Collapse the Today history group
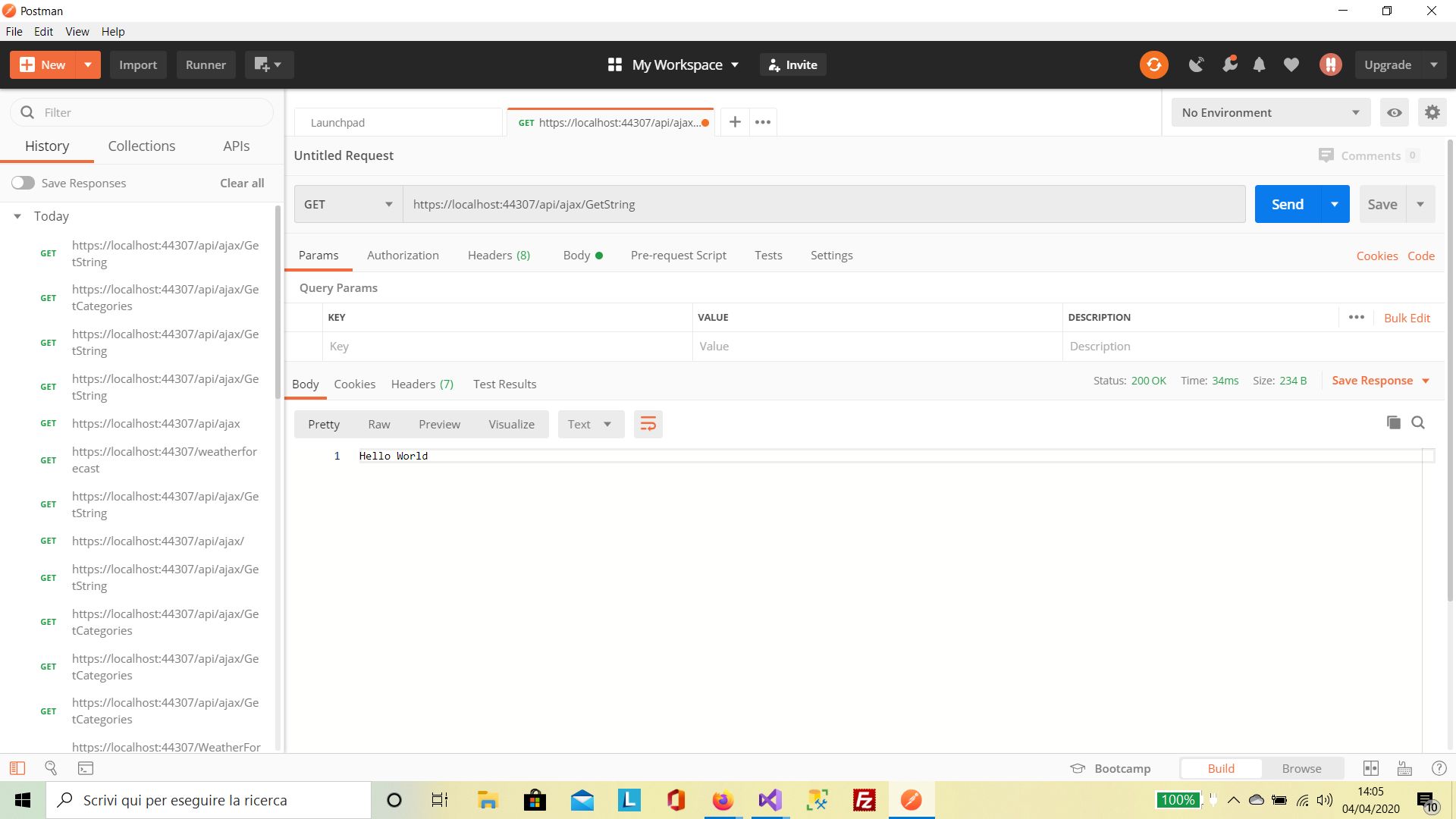Screen dimensions: 1456x819 click(17, 216)
